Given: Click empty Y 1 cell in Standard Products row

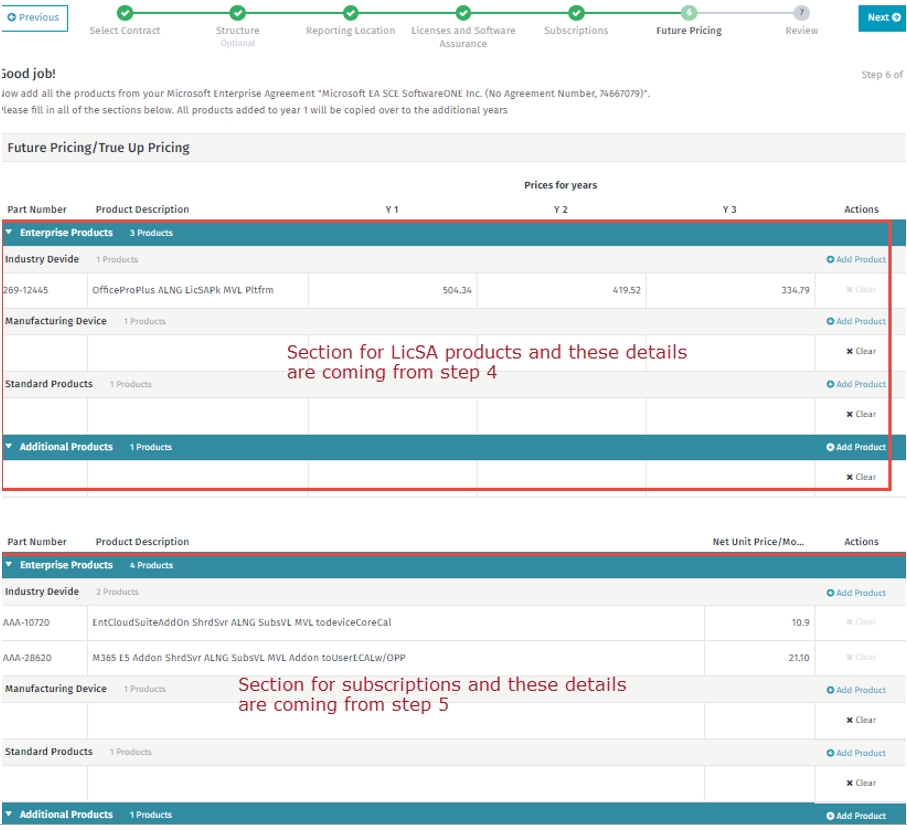Looking at the screenshot, I should click(393, 415).
